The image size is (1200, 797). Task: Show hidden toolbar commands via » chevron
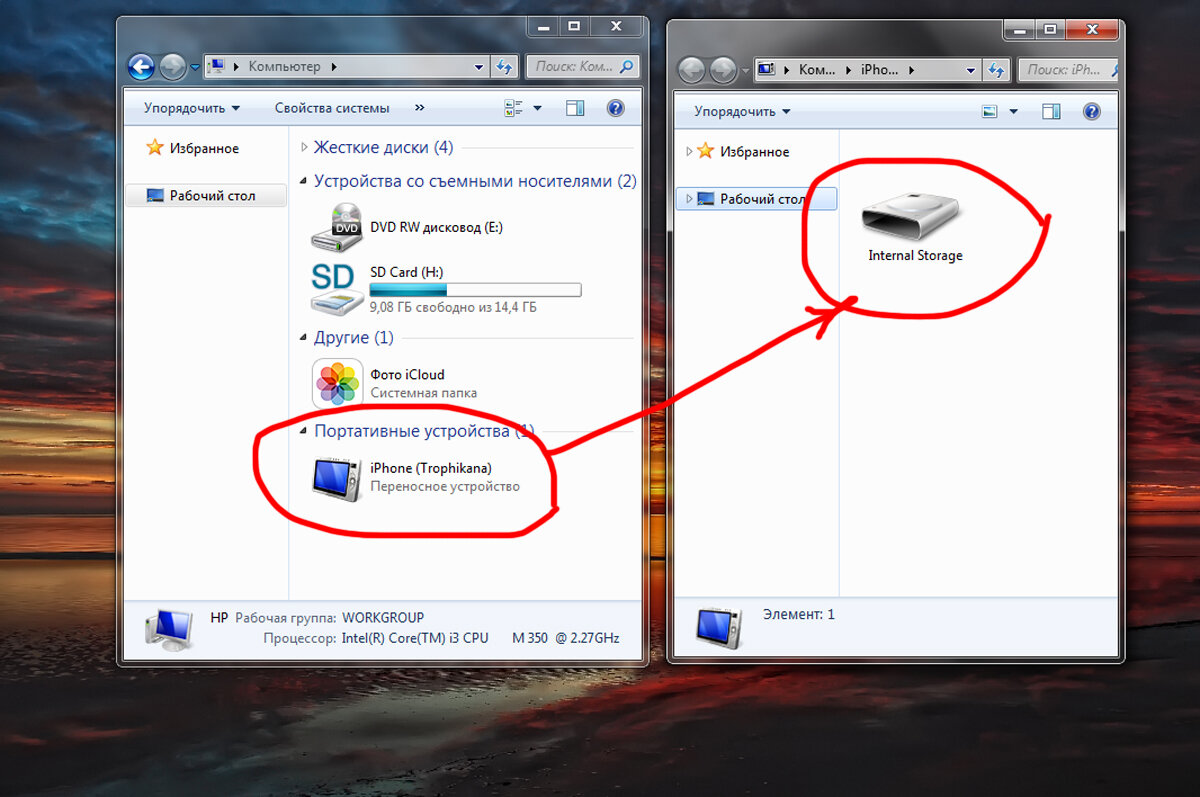point(419,108)
